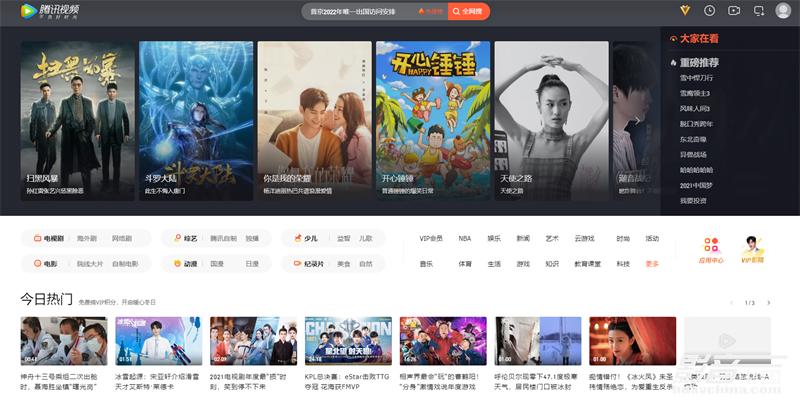Open the 你是我的荣耀 poster
800x401 pixels.
coord(315,121)
